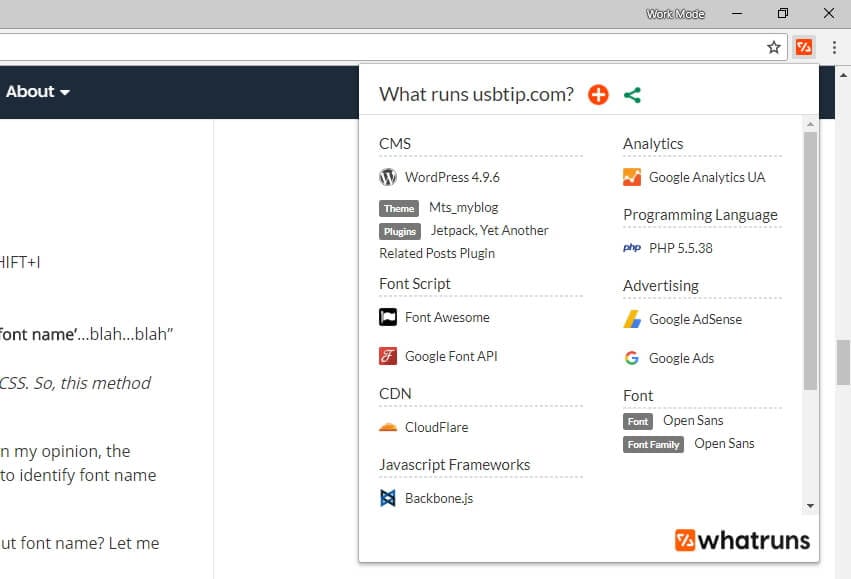
Task: Click the Programming Language heading
Action: pos(700,215)
